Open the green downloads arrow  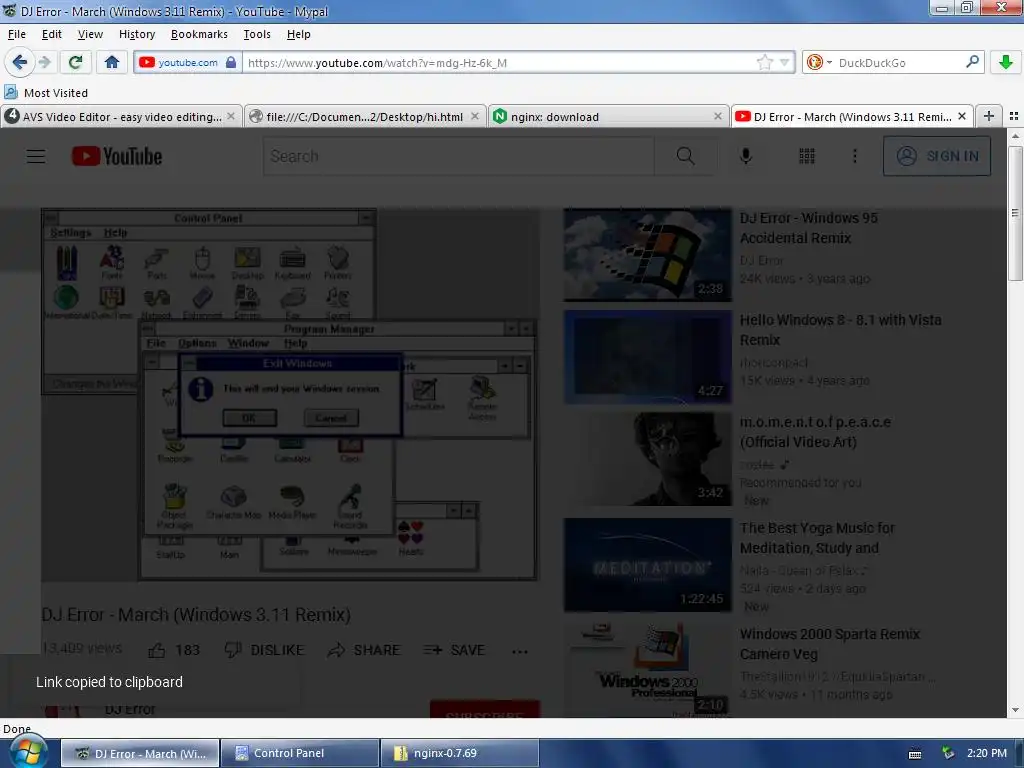(x=1006, y=62)
